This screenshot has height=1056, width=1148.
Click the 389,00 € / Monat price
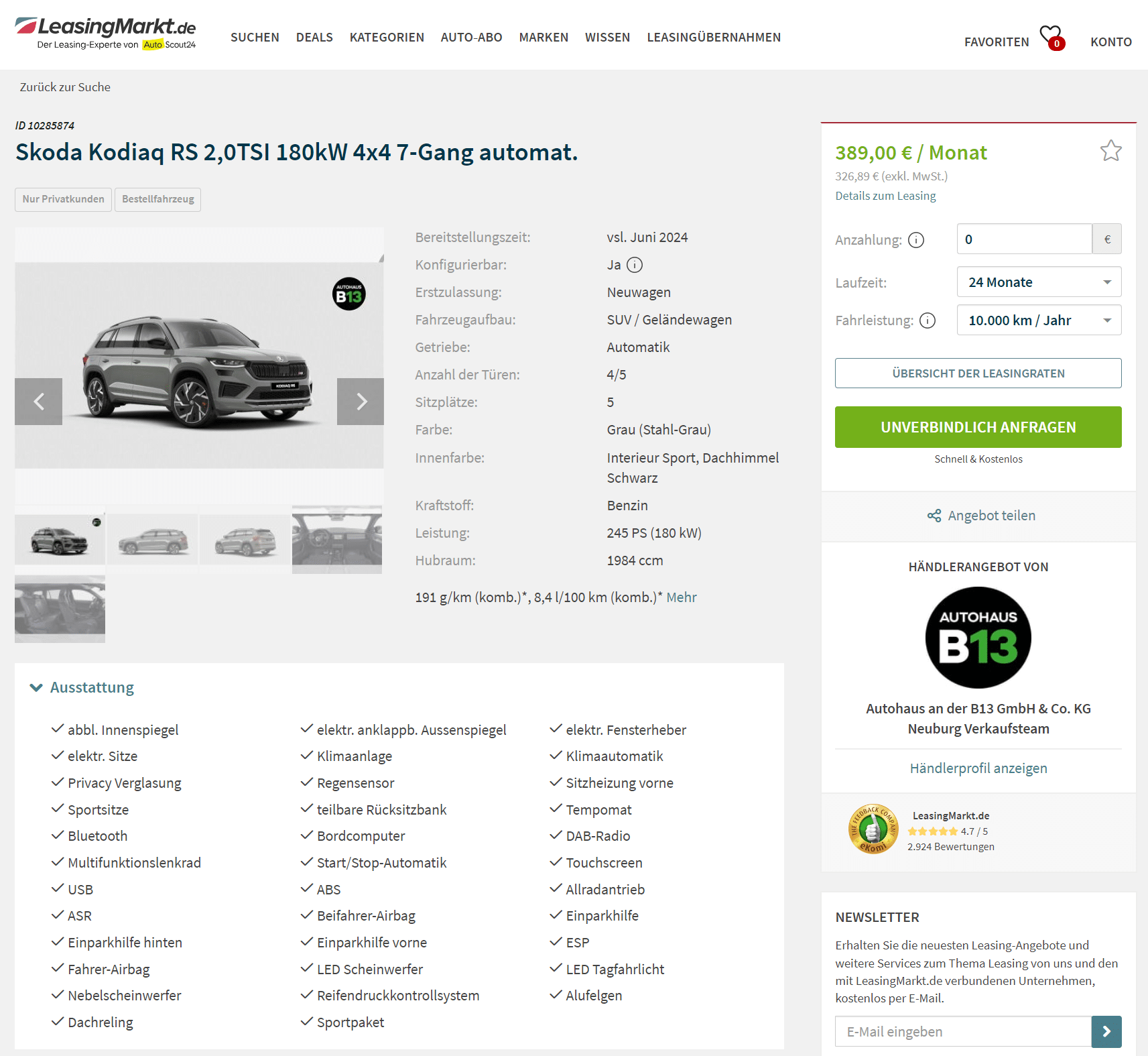pyautogui.click(x=911, y=153)
